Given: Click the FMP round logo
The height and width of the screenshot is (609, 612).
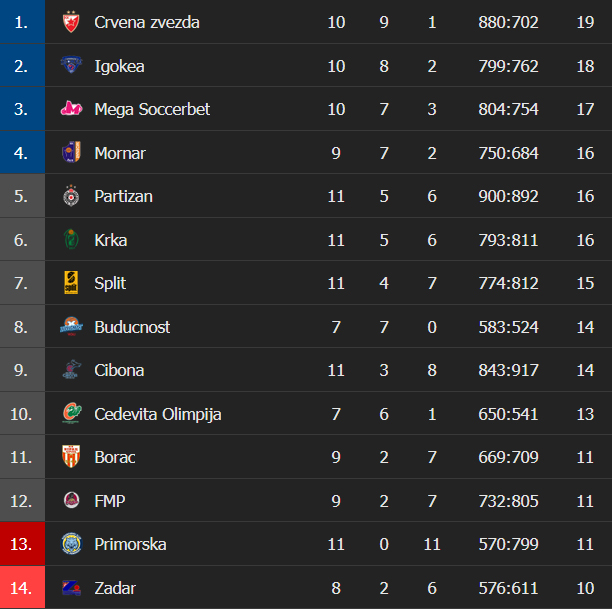Looking at the screenshot, I should click(x=71, y=500).
